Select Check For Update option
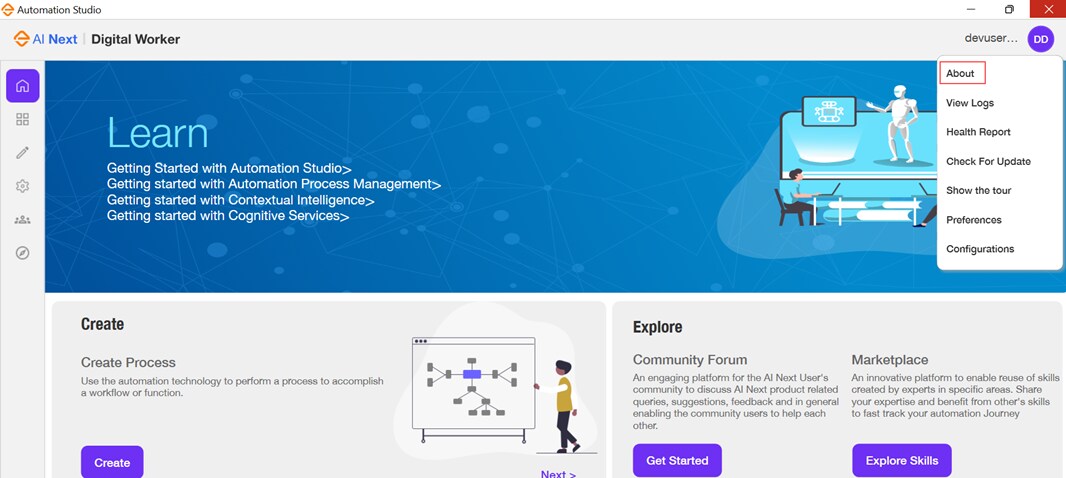Viewport: 1066px width, 478px height. coord(988,161)
